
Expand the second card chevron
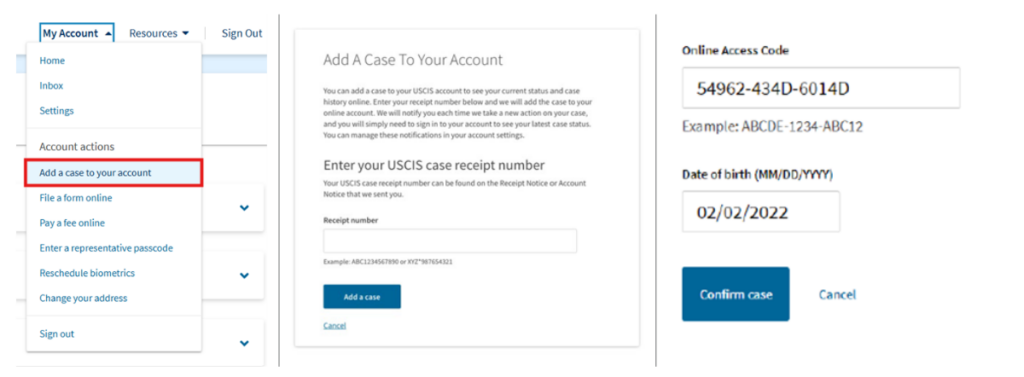click(x=244, y=275)
